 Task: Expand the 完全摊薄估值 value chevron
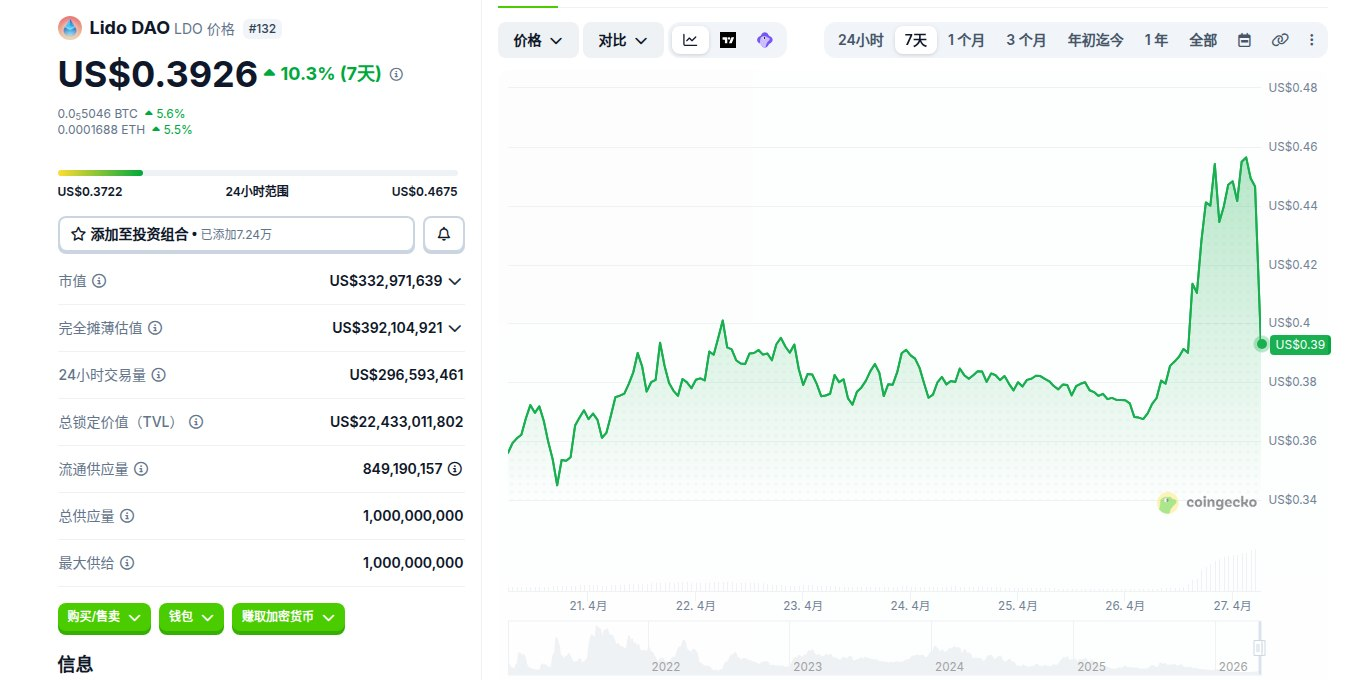click(455, 328)
